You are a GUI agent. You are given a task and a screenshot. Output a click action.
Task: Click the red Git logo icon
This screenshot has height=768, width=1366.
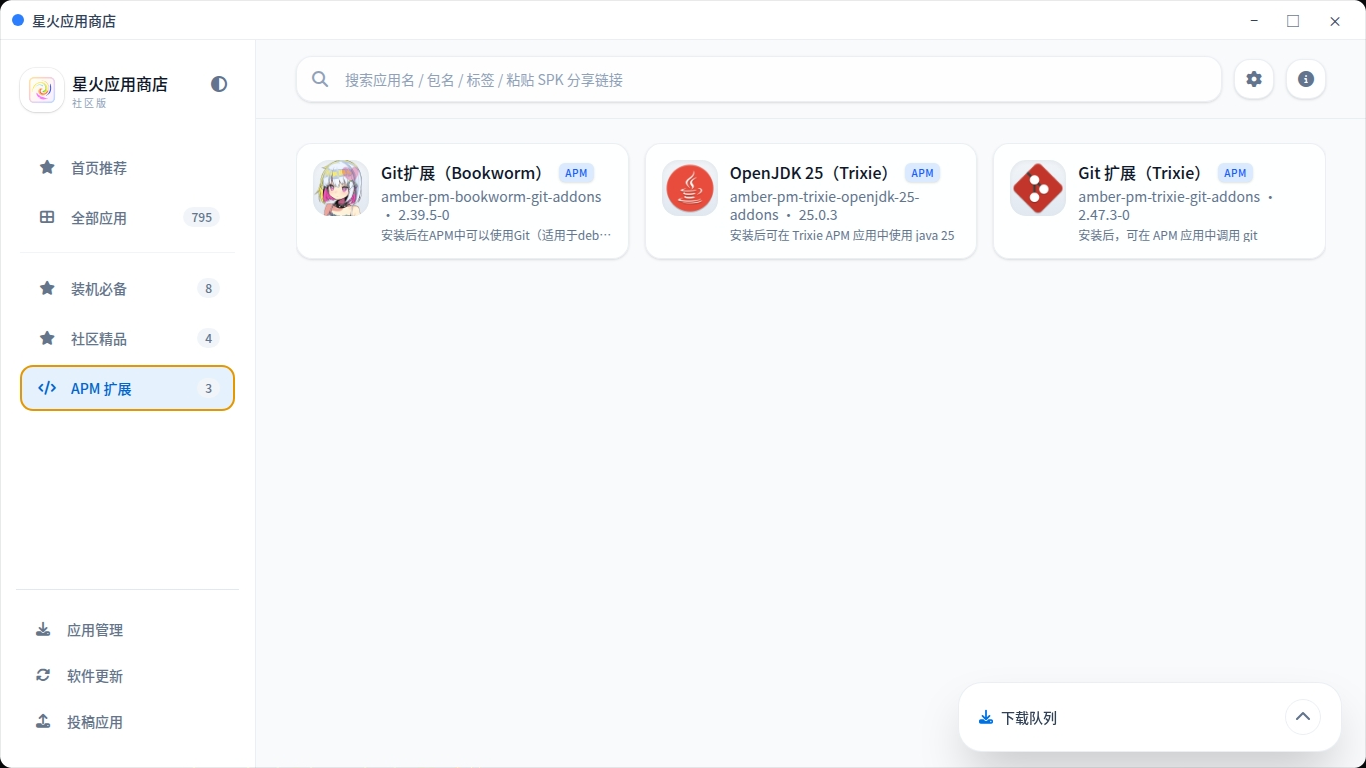click(x=1038, y=188)
